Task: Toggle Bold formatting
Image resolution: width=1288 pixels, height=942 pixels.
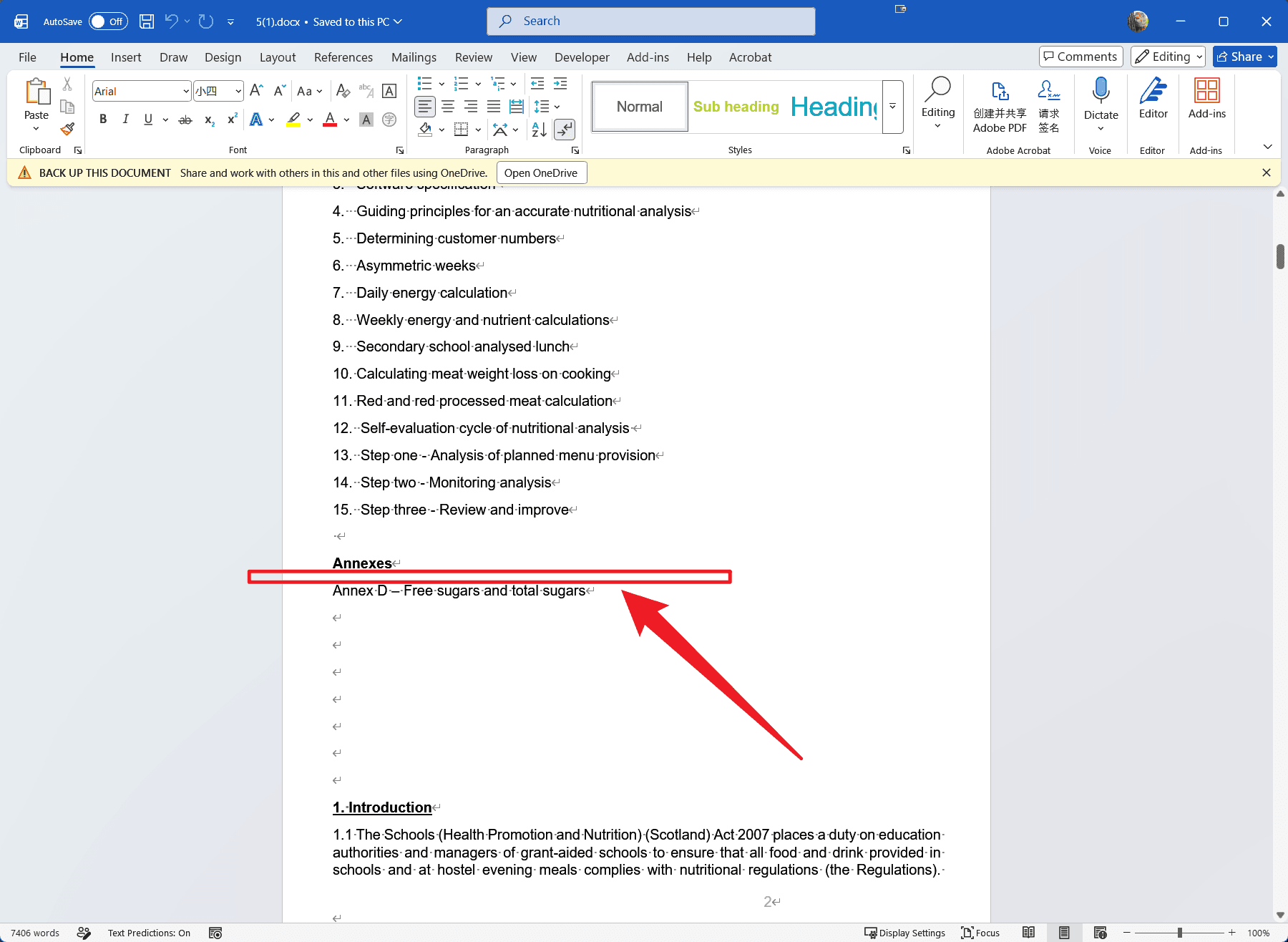Action: 103,120
